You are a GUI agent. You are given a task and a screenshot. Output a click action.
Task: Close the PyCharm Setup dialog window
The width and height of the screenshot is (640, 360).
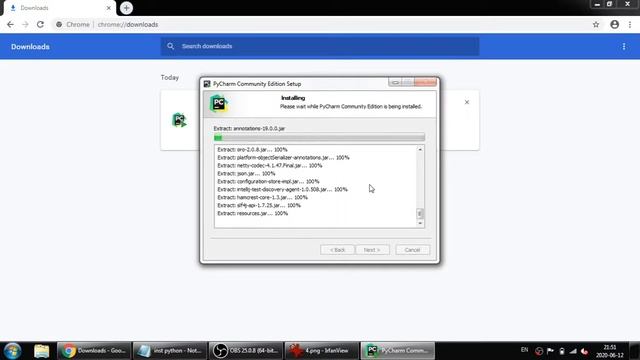click(x=425, y=82)
